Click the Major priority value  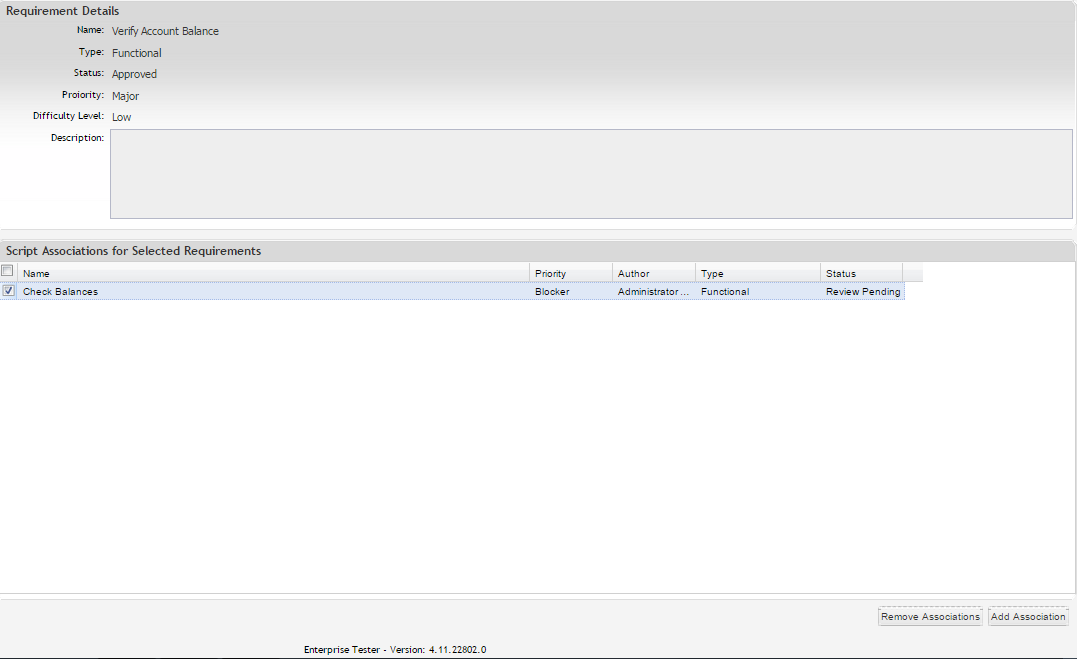point(125,96)
